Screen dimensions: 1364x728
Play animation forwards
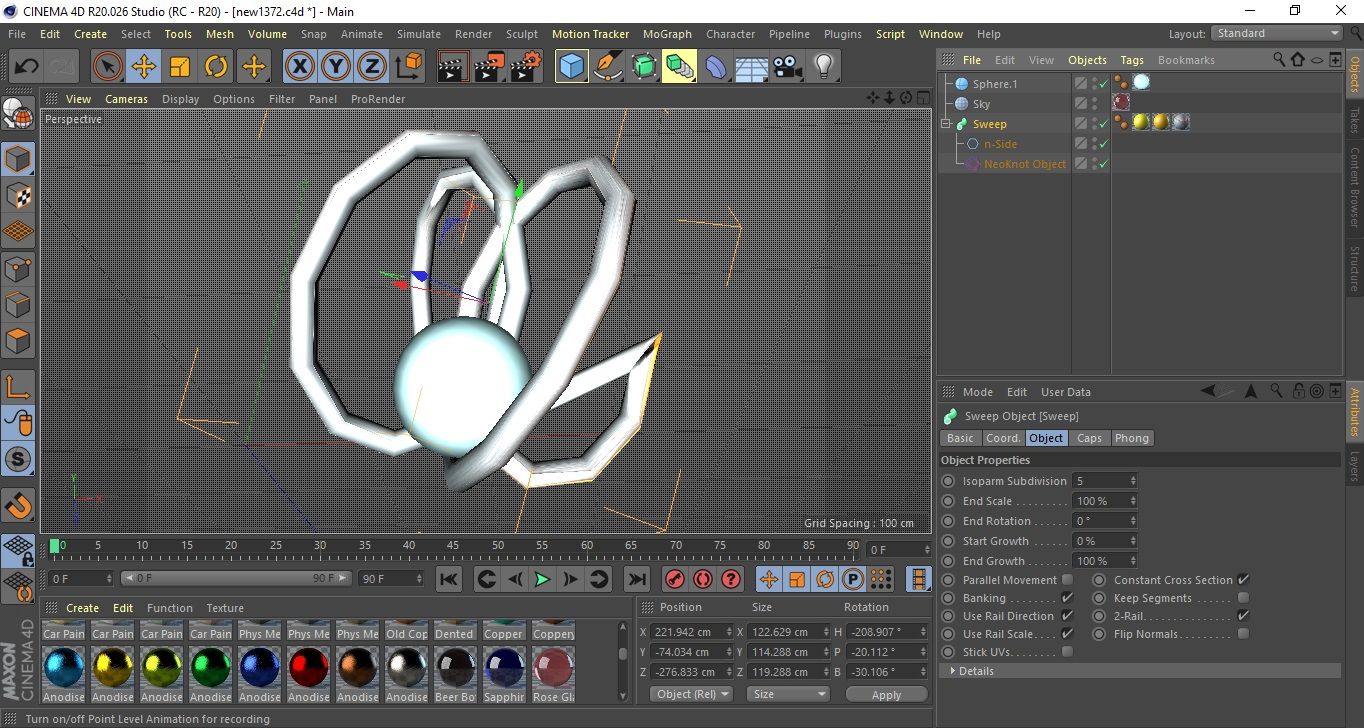[542, 579]
